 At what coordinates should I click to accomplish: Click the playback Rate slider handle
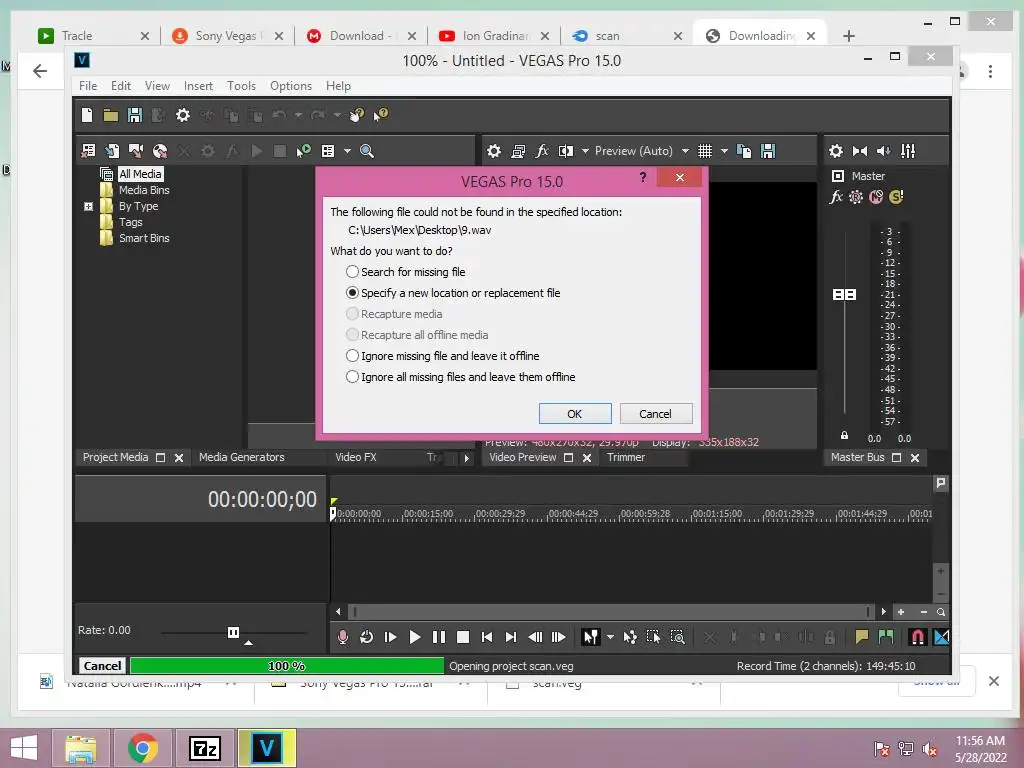pyautogui.click(x=233, y=632)
